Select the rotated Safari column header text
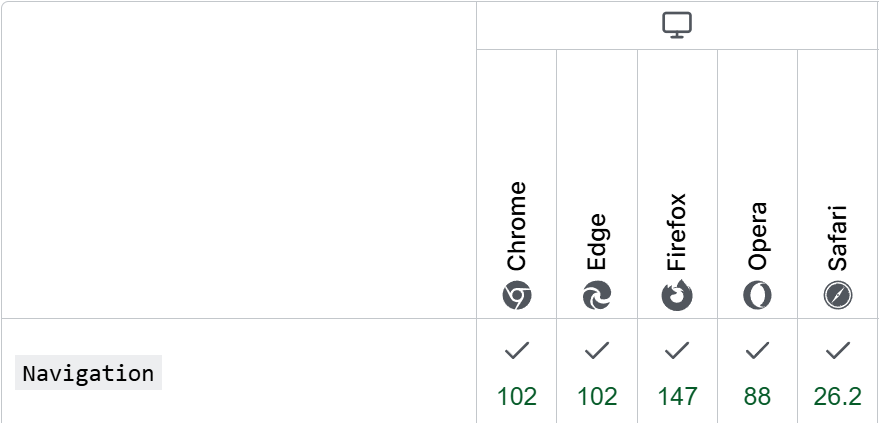879x423 pixels. 838,238
